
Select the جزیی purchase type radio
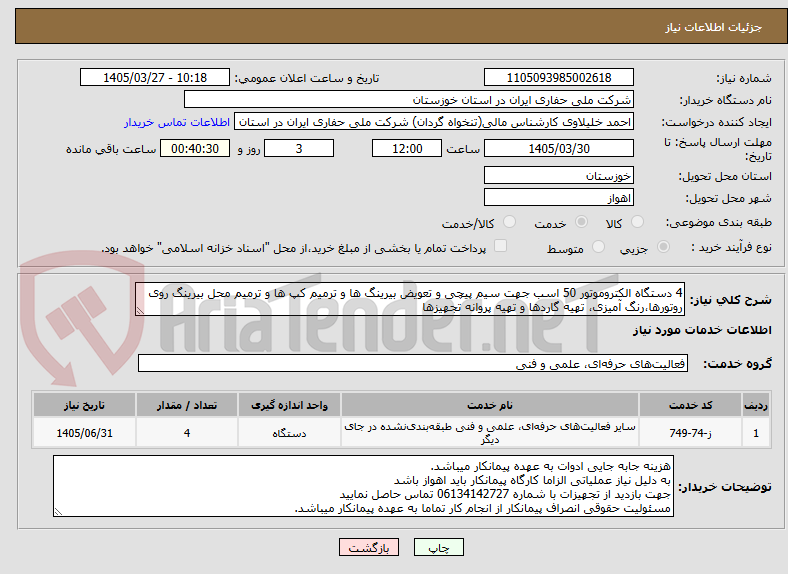pyautogui.click(x=663, y=246)
